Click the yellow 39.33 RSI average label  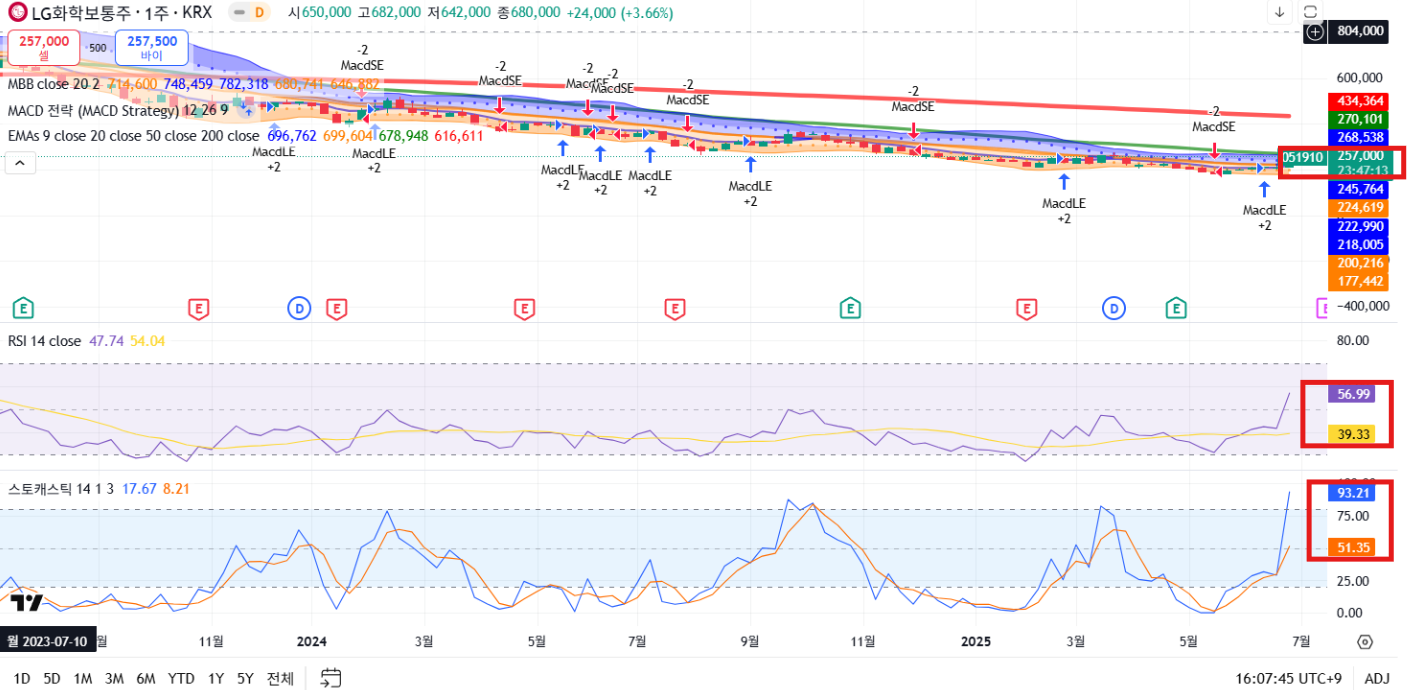click(1351, 434)
